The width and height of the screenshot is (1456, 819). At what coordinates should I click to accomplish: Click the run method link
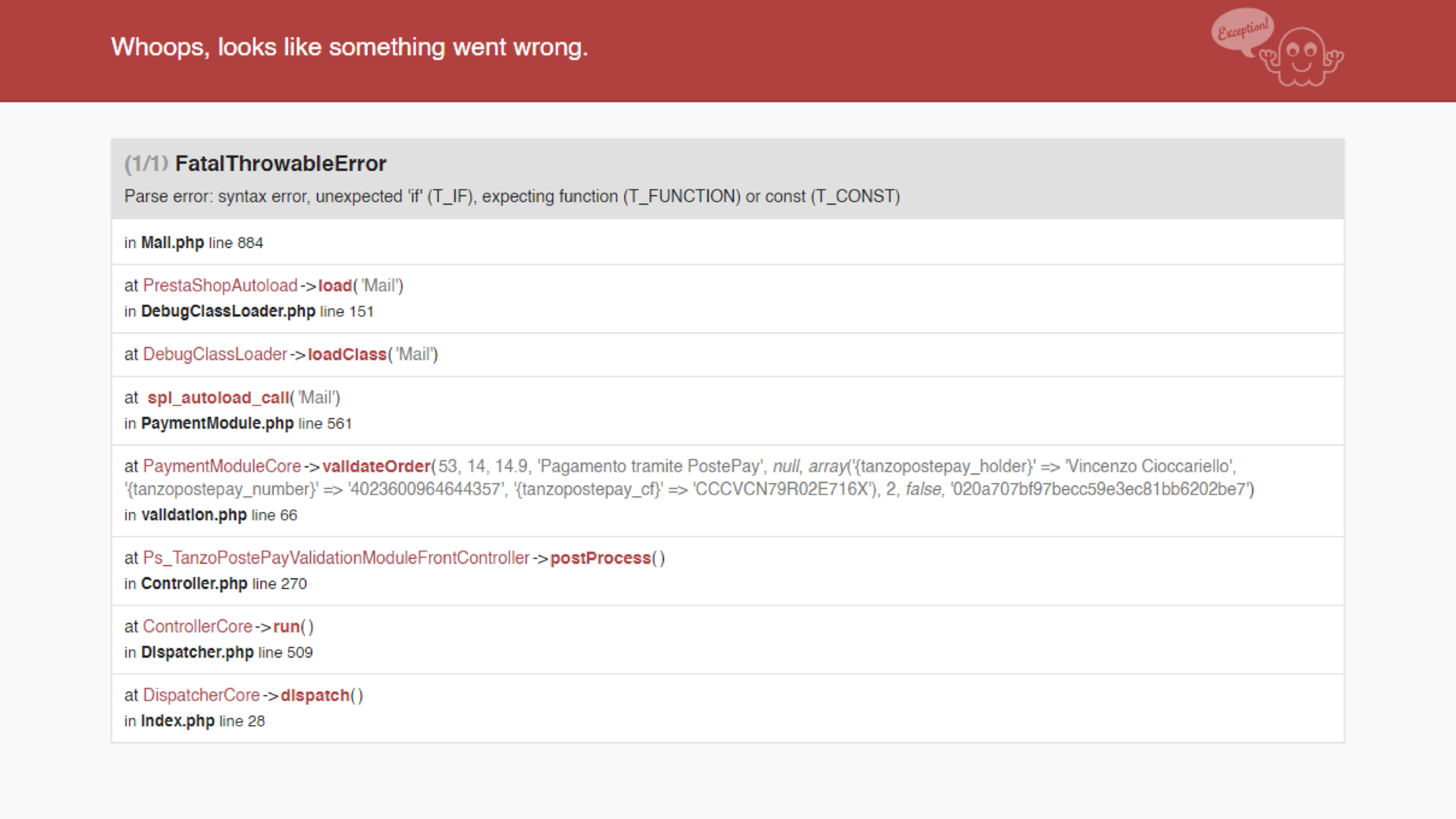[286, 627]
